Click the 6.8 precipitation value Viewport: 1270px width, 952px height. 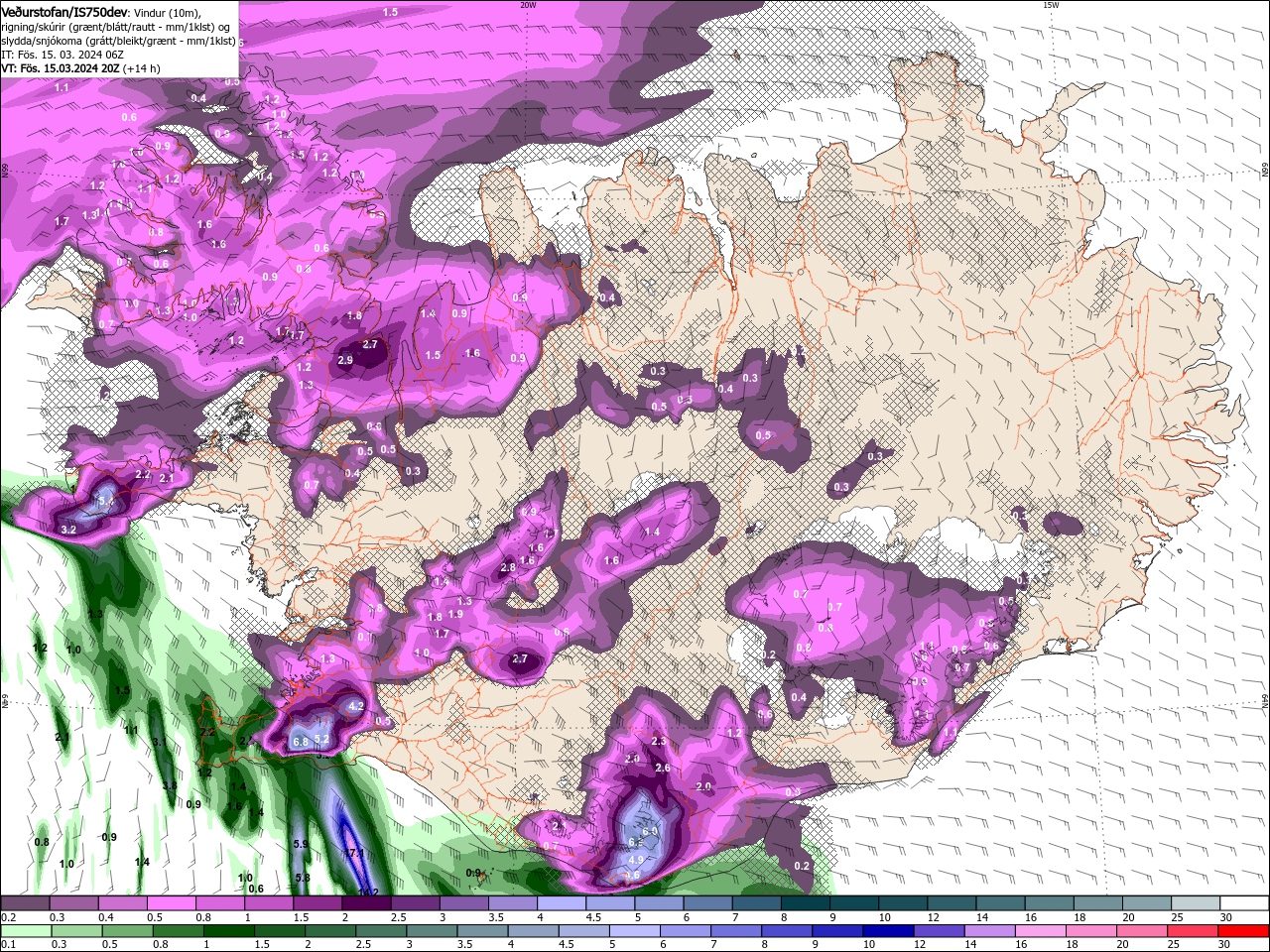[x=302, y=742]
